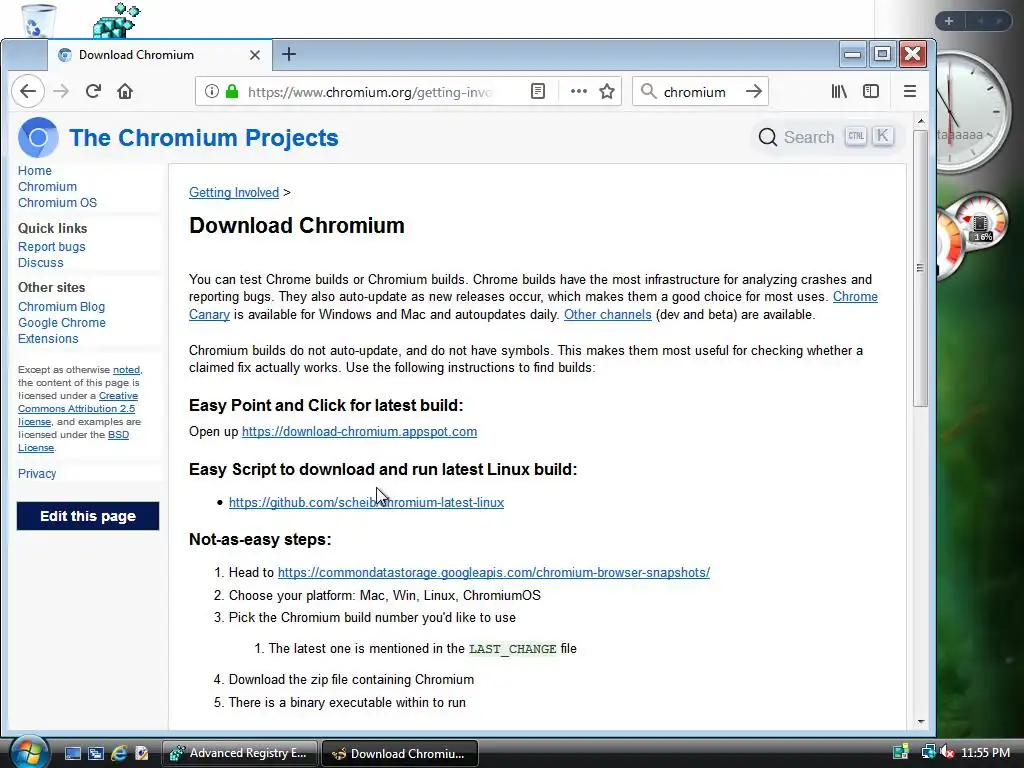
Task: Open the Recycle Bin on the desktop
Action: (38, 20)
